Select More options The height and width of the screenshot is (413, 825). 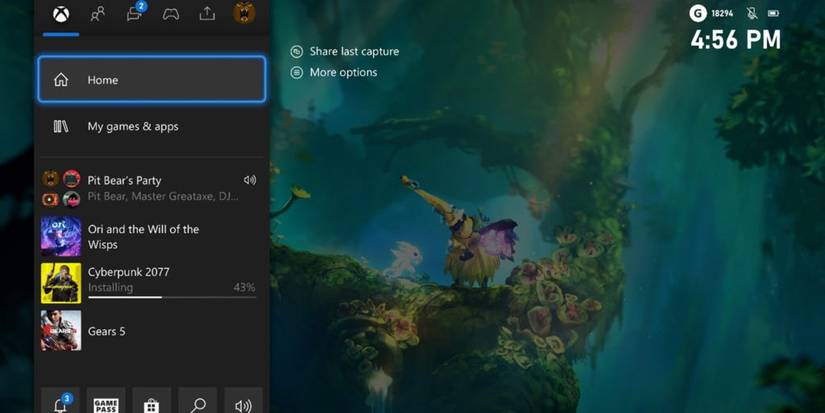334,73
